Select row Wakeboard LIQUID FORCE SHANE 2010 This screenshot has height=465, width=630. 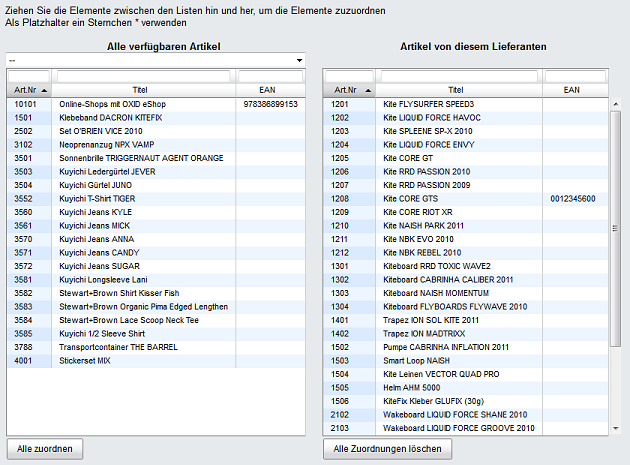pos(466,415)
